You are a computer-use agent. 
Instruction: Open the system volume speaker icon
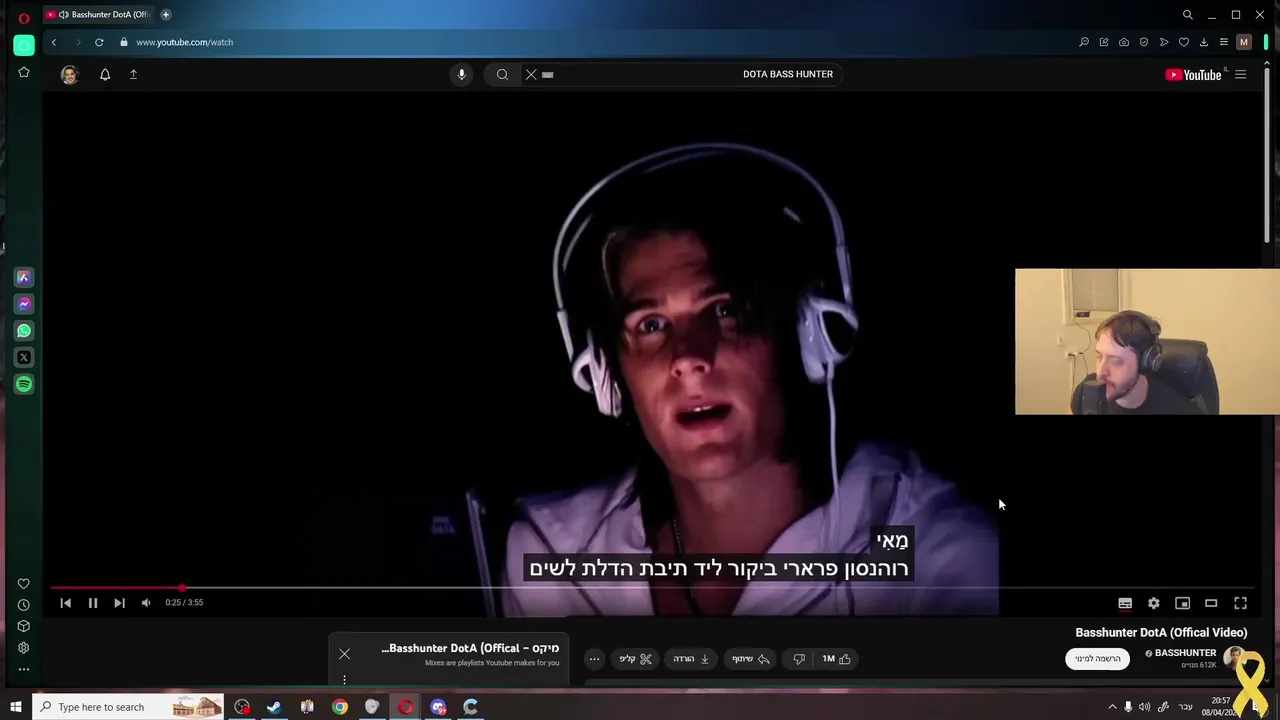(x=1144, y=707)
